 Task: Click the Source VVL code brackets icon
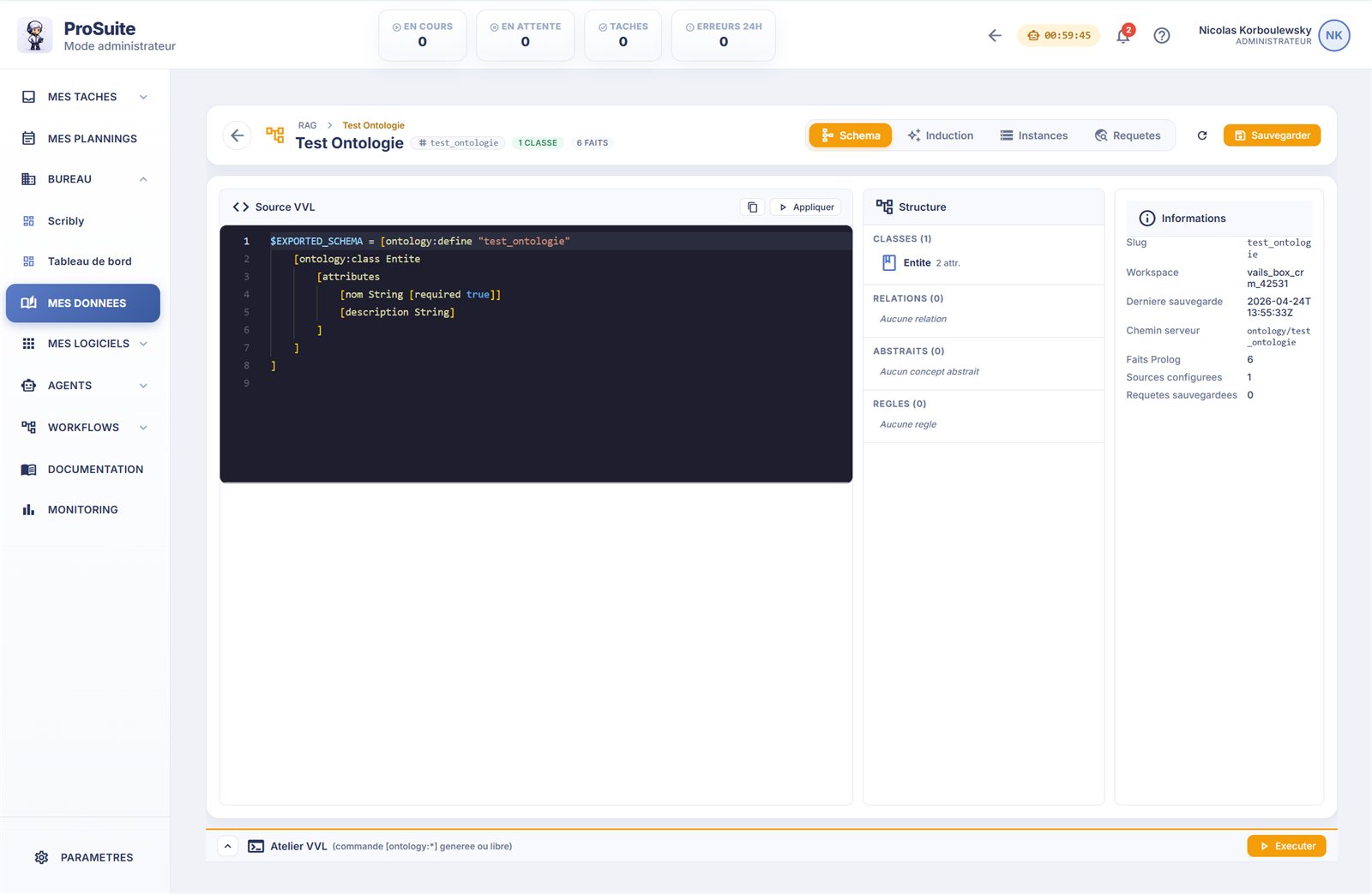pyautogui.click(x=241, y=207)
